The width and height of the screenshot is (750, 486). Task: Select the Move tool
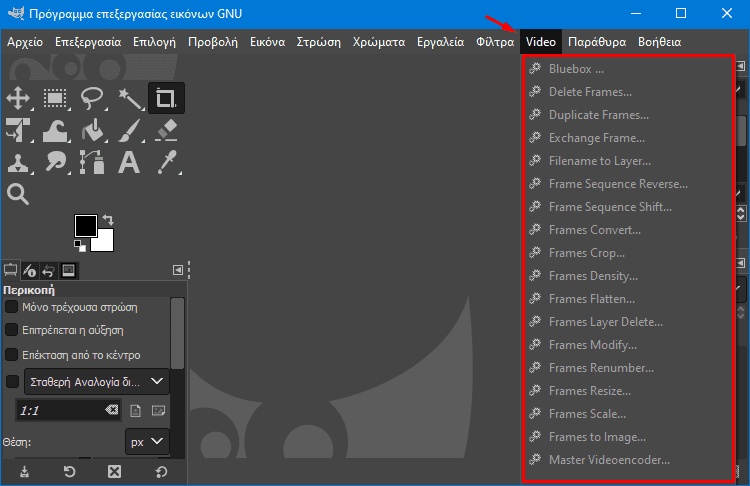tap(18, 98)
